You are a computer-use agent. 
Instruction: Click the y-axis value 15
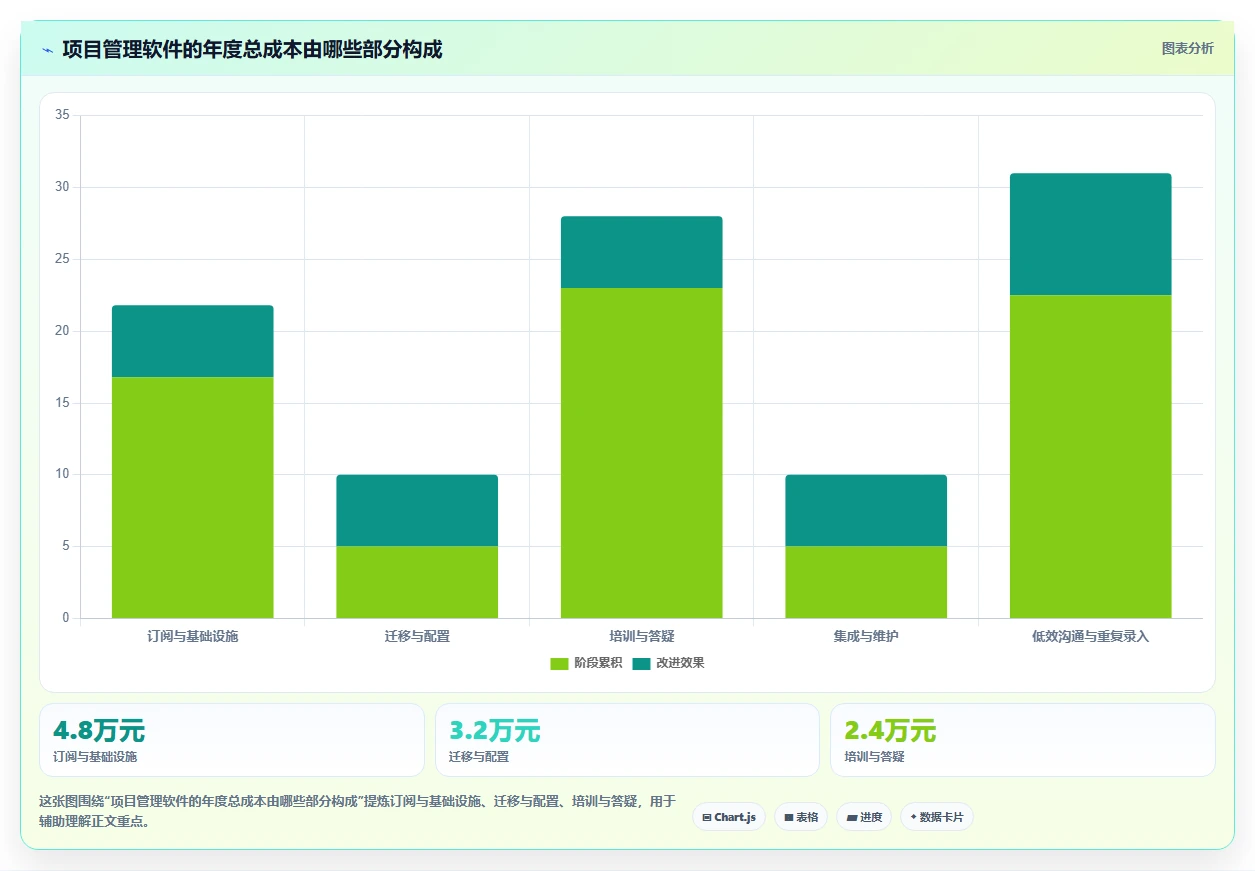pos(62,403)
